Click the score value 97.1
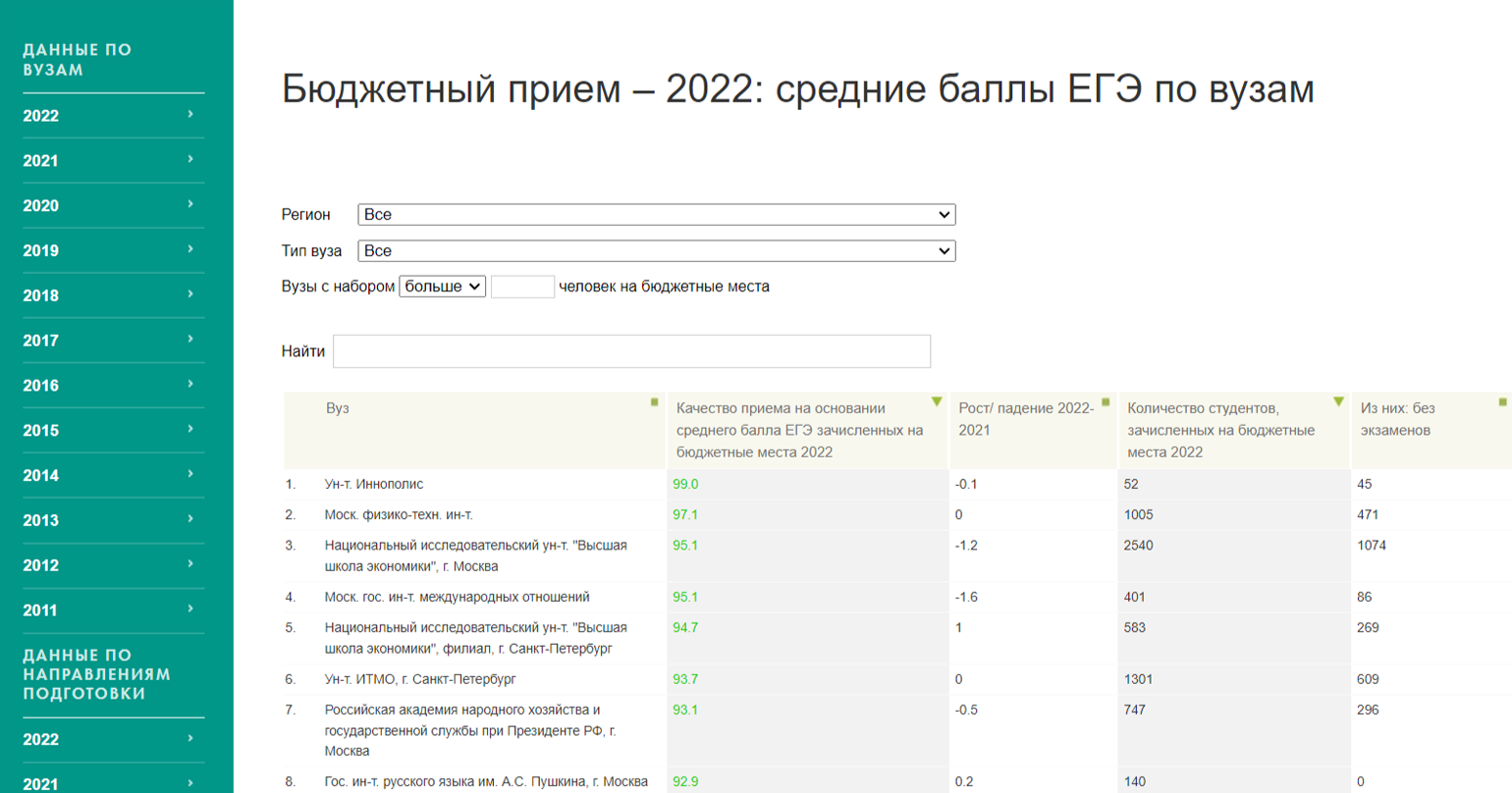The width and height of the screenshot is (1512, 793). point(685,515)
